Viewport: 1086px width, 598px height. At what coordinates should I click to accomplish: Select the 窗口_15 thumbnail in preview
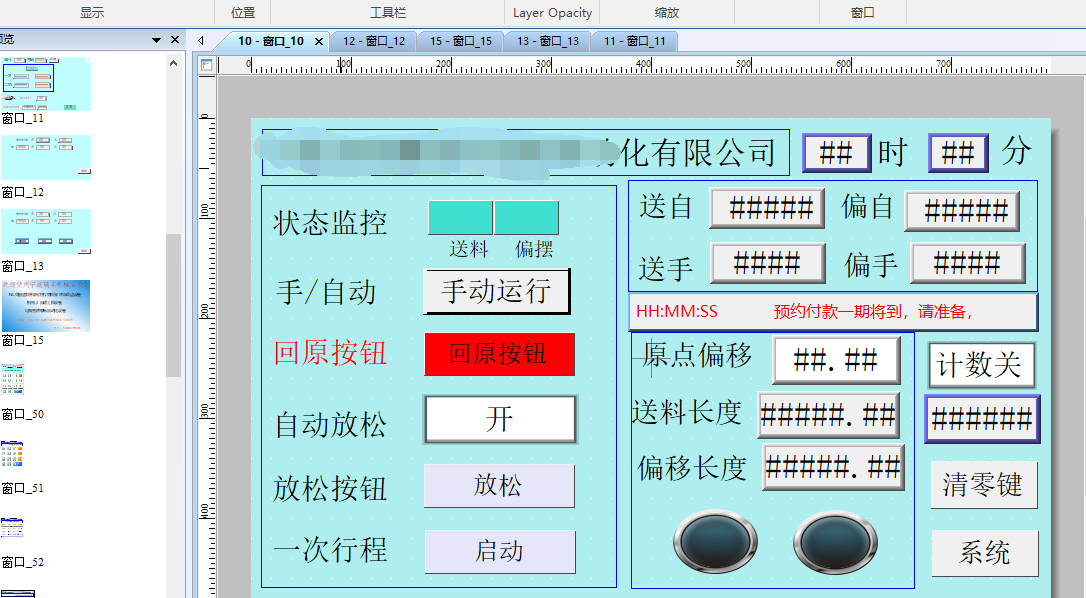click(x=46, y=306)
